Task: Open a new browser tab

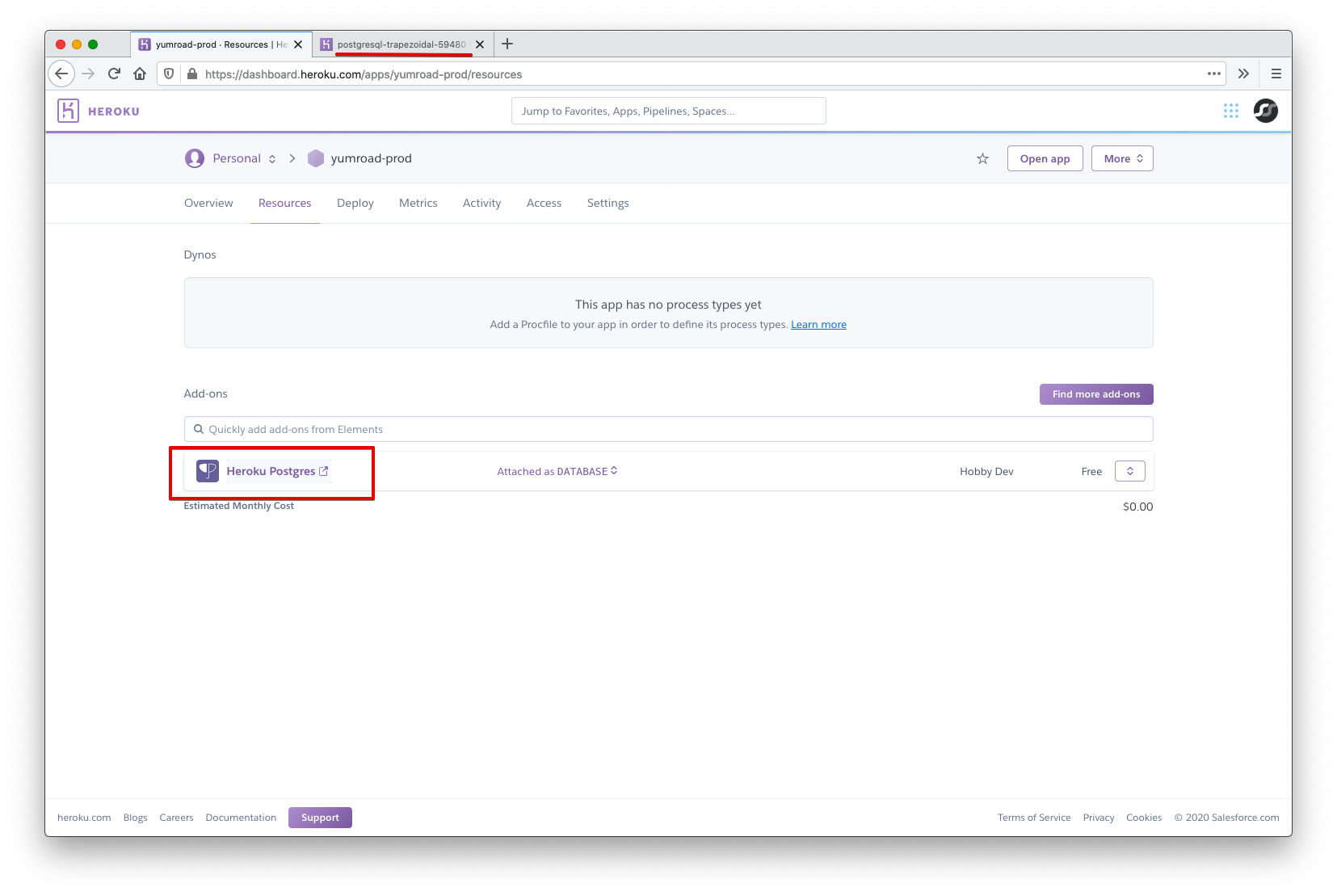Action: (507, 44)
